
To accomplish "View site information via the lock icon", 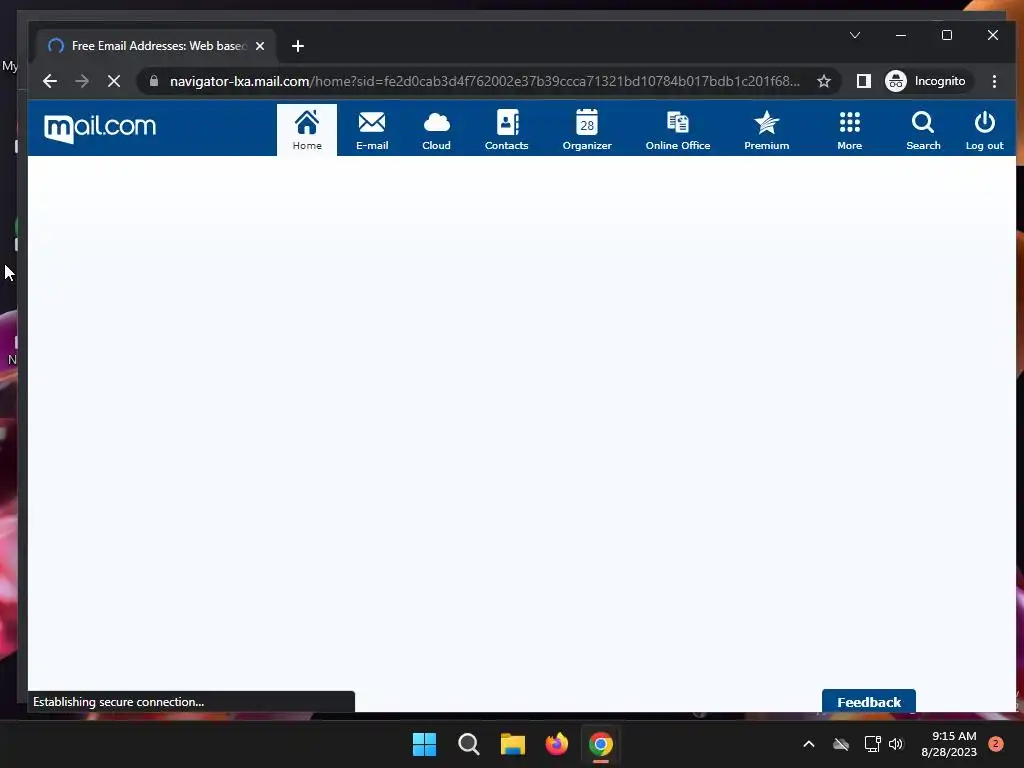I will click(154, 81).
